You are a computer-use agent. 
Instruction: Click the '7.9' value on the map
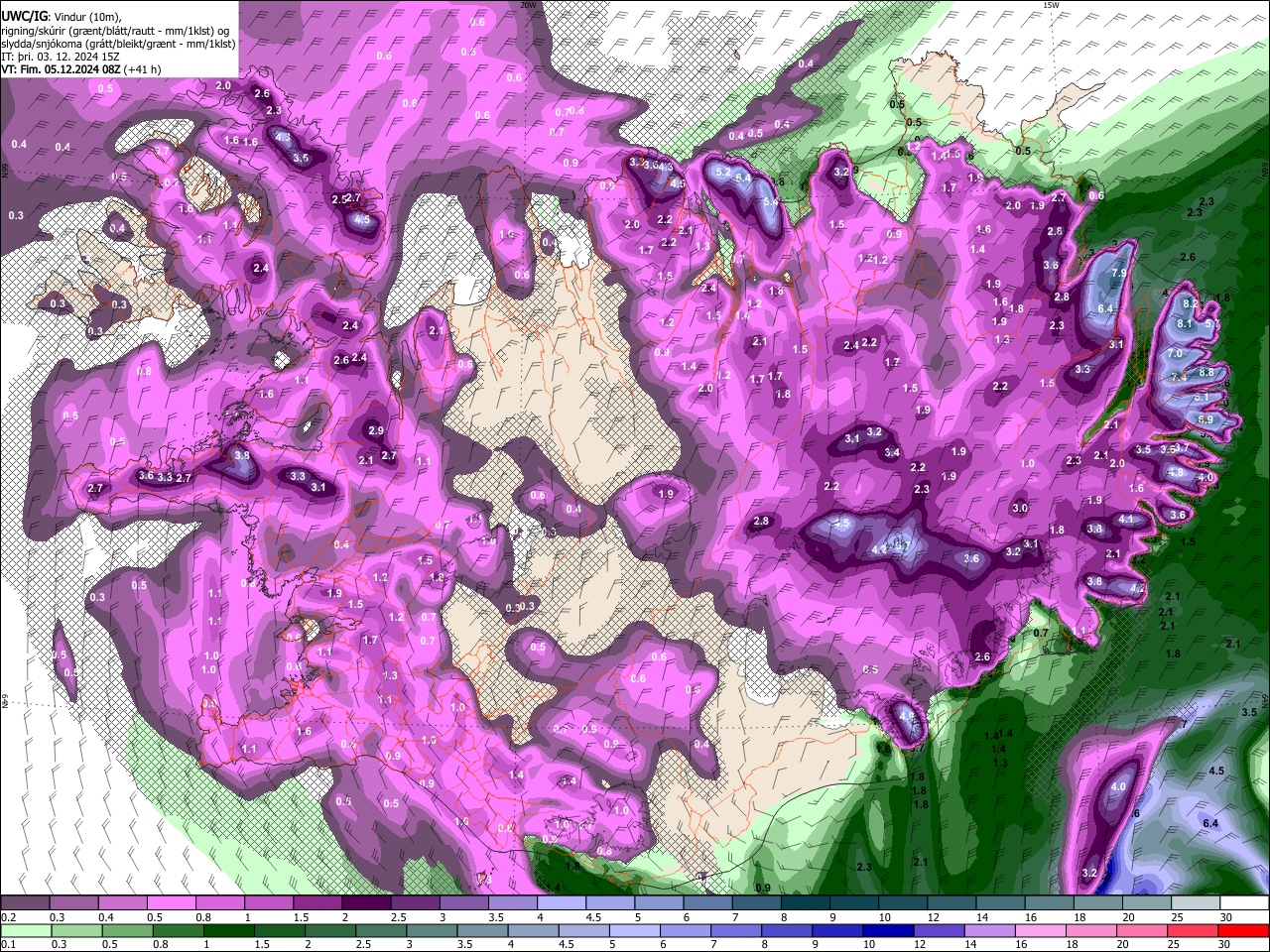click(x=1119, y=274)
